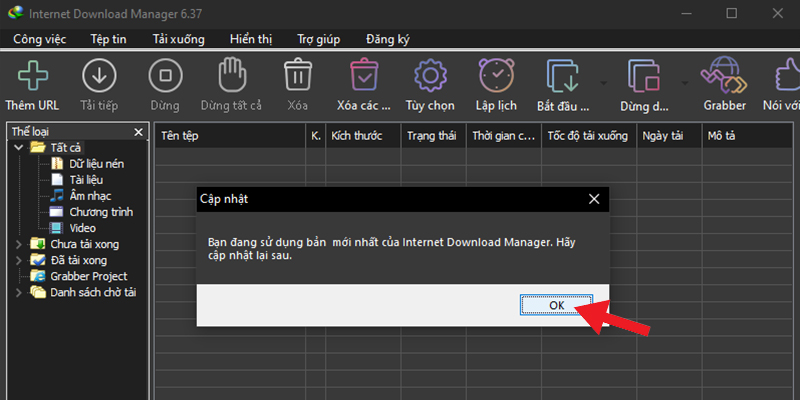Sort by the Kích thước column header

coord(363,136)
